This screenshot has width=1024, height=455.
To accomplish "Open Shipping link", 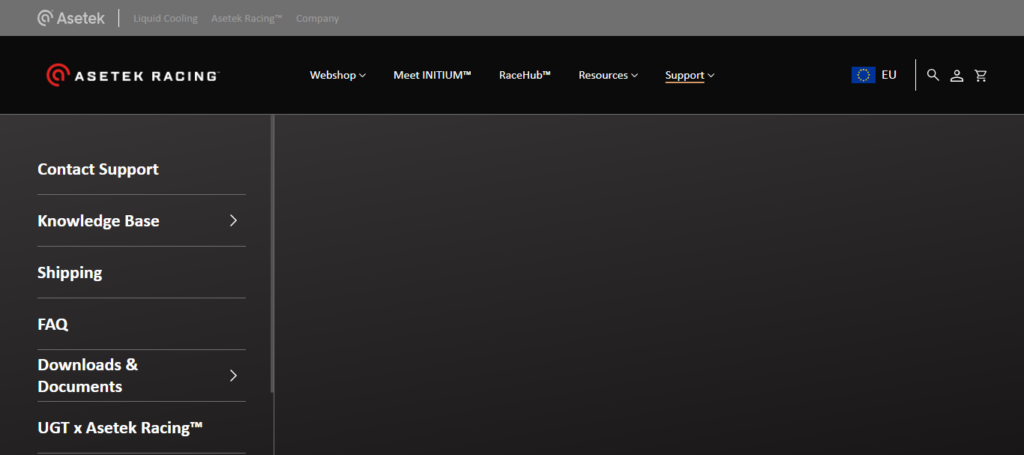I will (x=70, y=272).
